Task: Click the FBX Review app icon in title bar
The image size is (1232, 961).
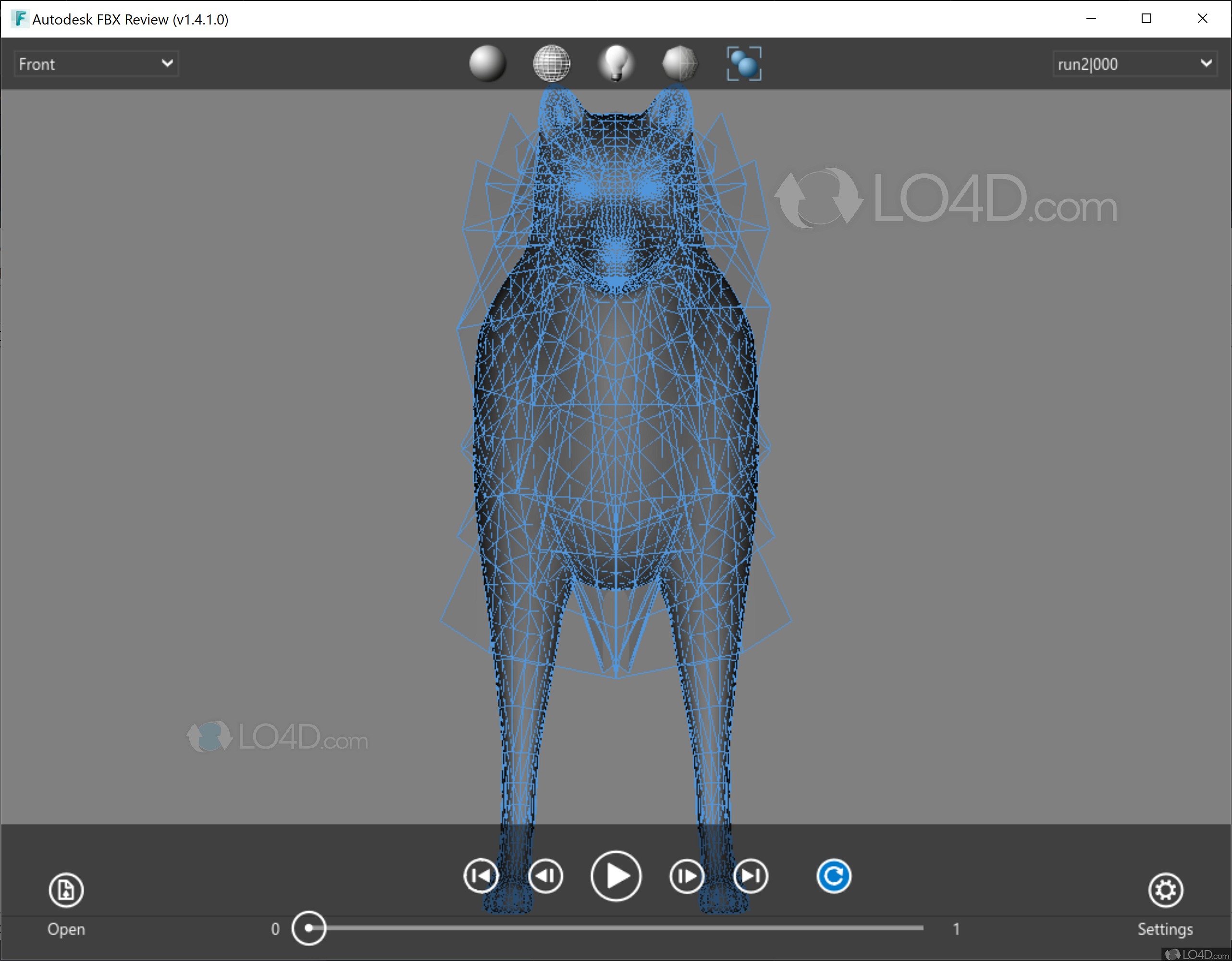Action: (20, 19)
